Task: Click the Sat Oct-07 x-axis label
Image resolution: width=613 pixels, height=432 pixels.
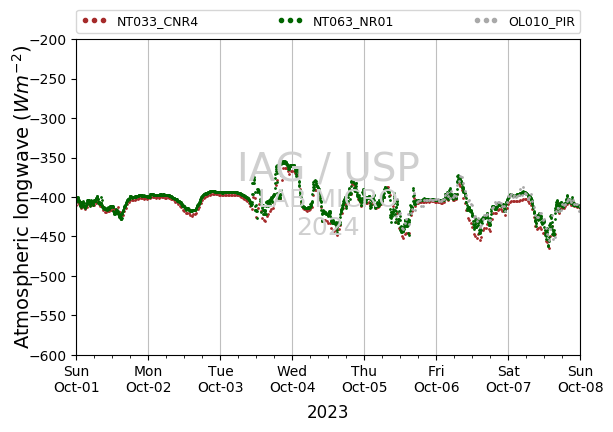Action: 509,379
